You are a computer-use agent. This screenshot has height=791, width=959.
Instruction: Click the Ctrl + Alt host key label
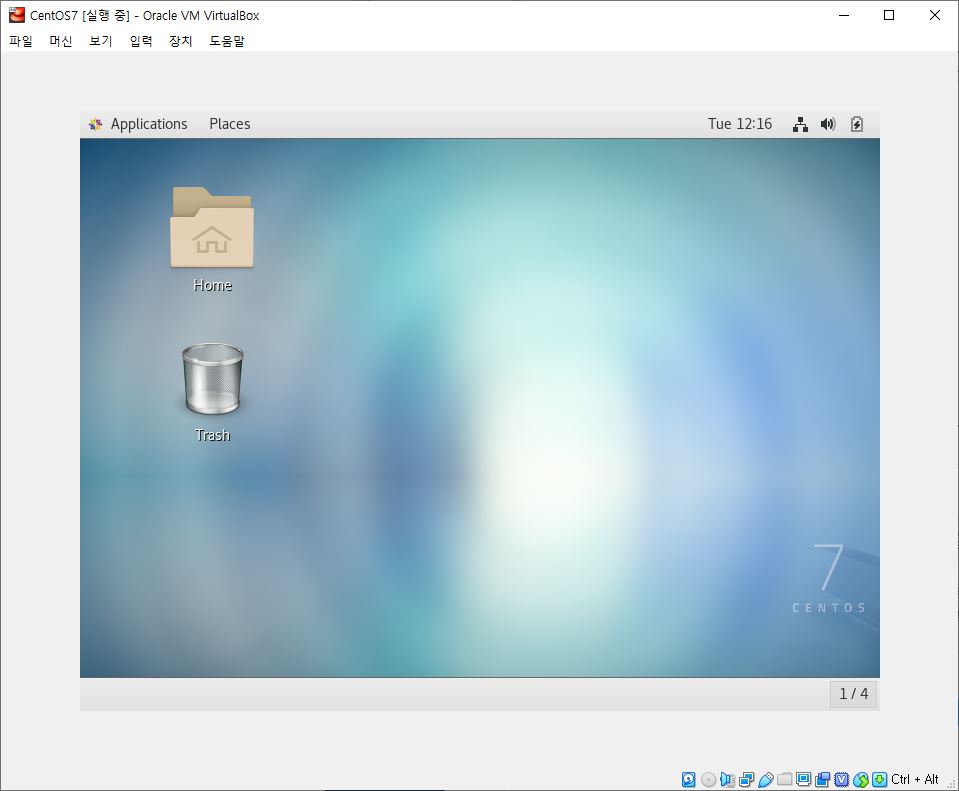[914, 779]
